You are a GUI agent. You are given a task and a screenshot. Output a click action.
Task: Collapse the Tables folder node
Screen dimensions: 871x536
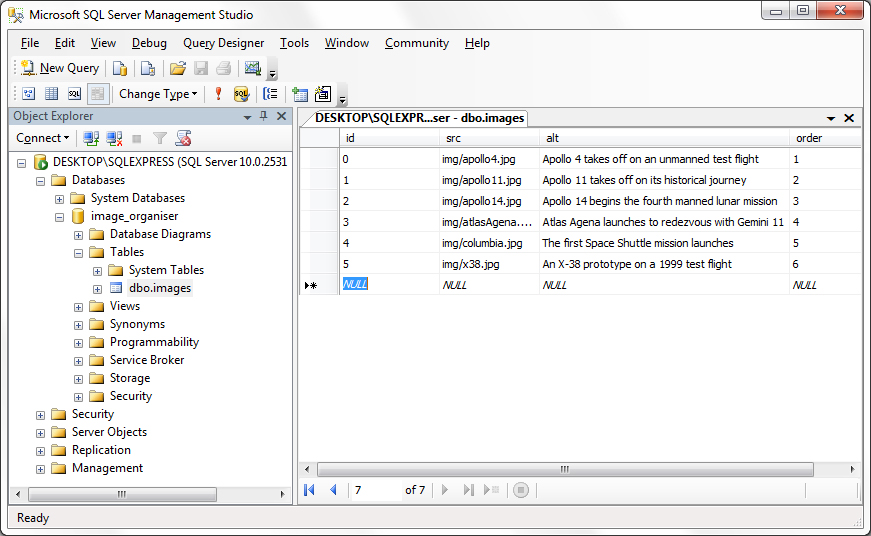[78, 253]
